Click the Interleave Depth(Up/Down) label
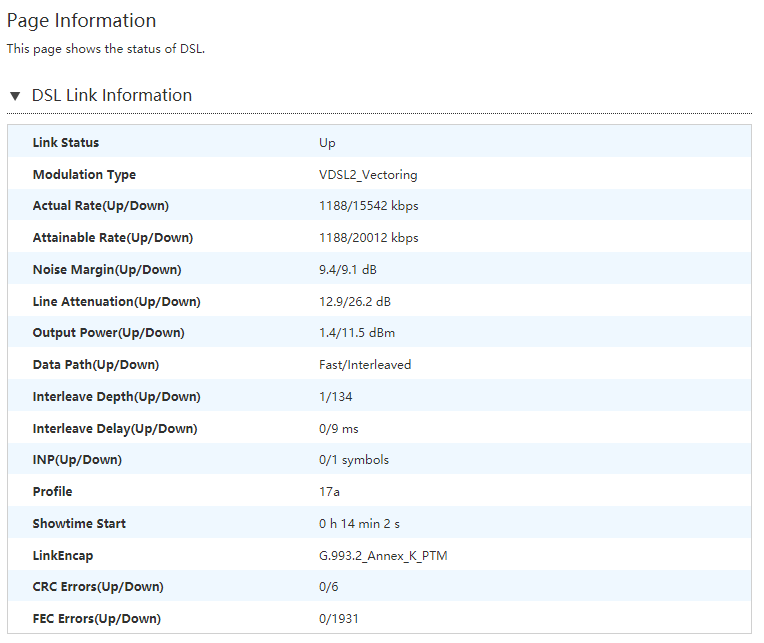Image resolution: width=764 pixels, height=643 pixels. [x=116, y=397]
